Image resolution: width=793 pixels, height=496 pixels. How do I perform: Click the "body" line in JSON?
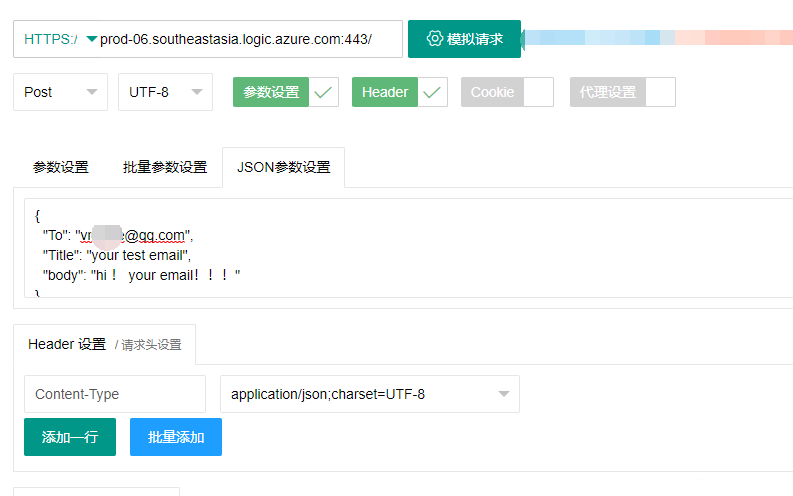point(142,275)
